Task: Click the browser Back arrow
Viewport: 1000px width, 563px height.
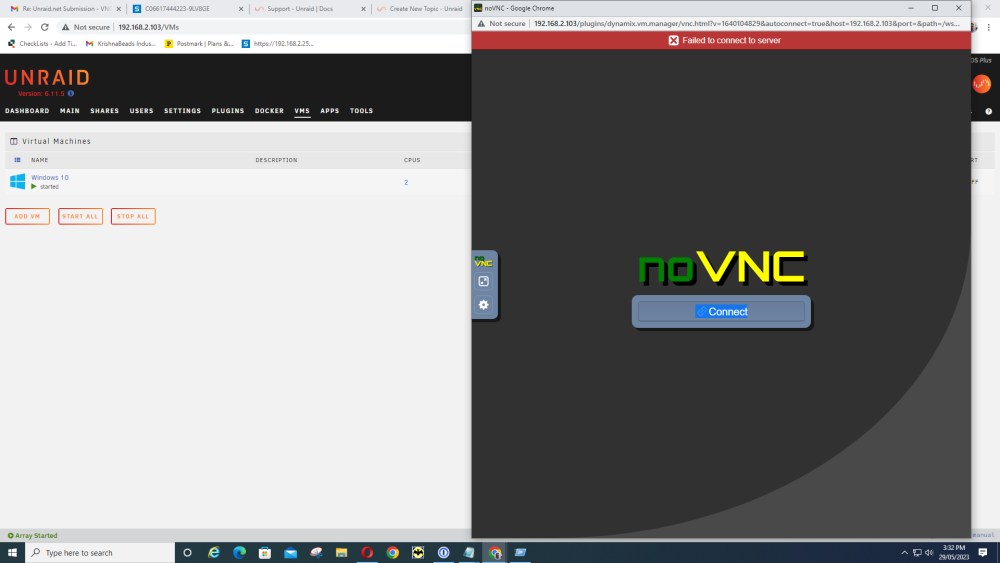Action: pyautogui.click(x=11, y=27)
